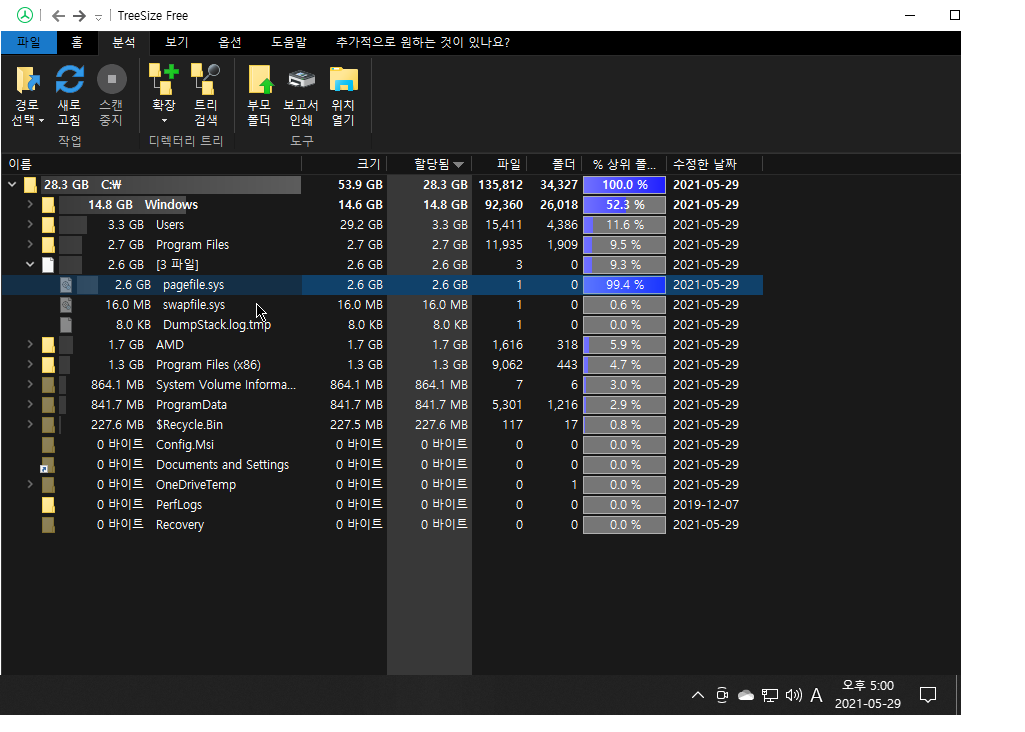Viewport: 1025px width, 732px height.
Task: Switch to the 보기 view tab
Action: click(x=176, y=42)
